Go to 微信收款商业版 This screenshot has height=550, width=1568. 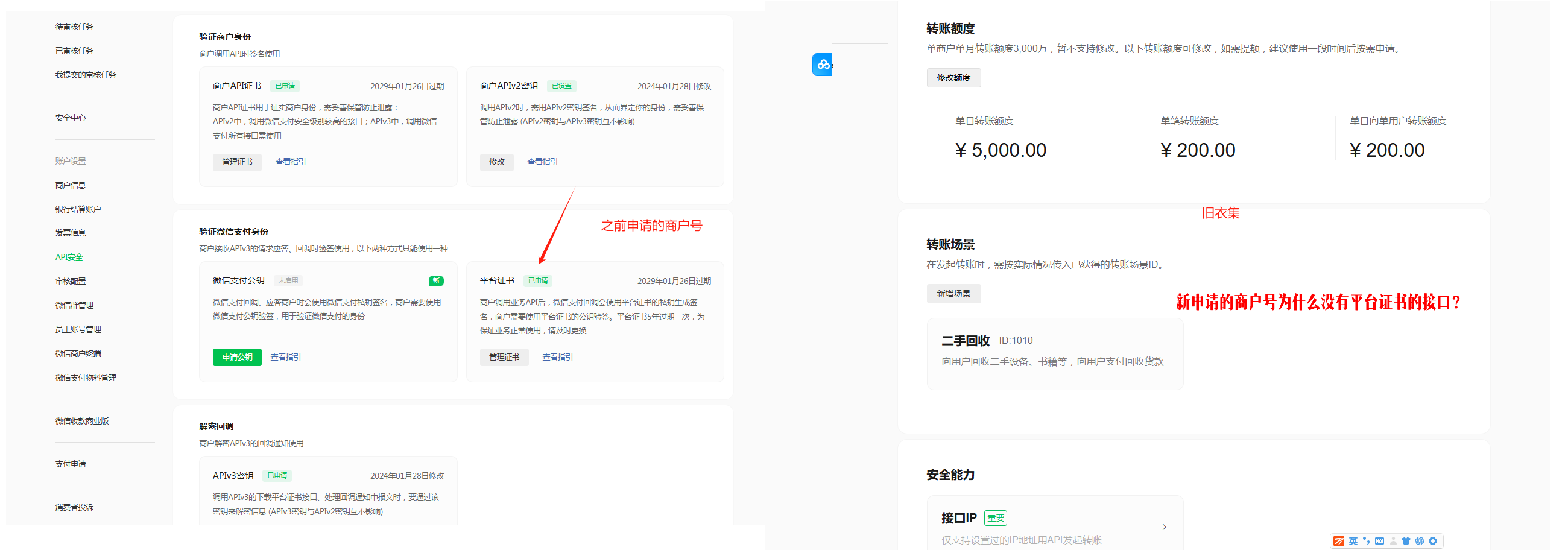click(82, 421)
